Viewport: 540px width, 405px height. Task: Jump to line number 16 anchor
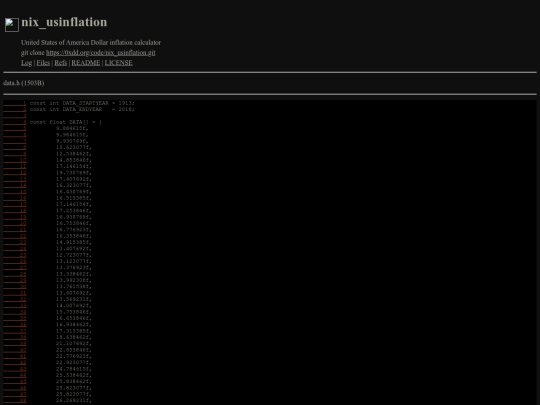pos(15,198)
